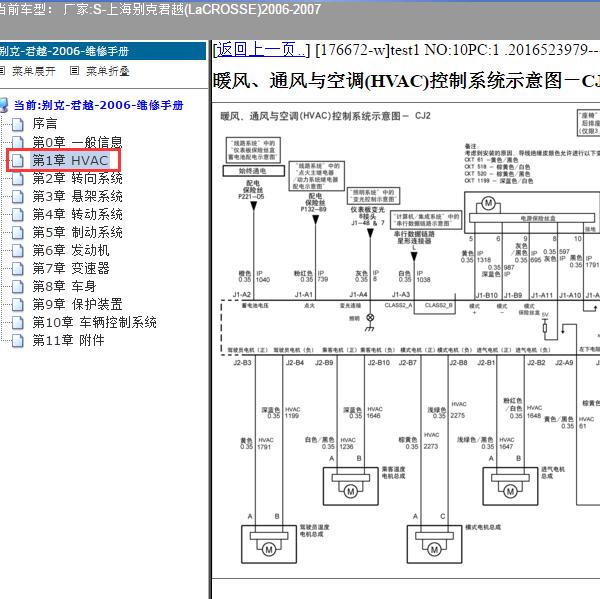Open 第5章 制动系统 chapter
The image size is (600, 599).
[77, 232]
